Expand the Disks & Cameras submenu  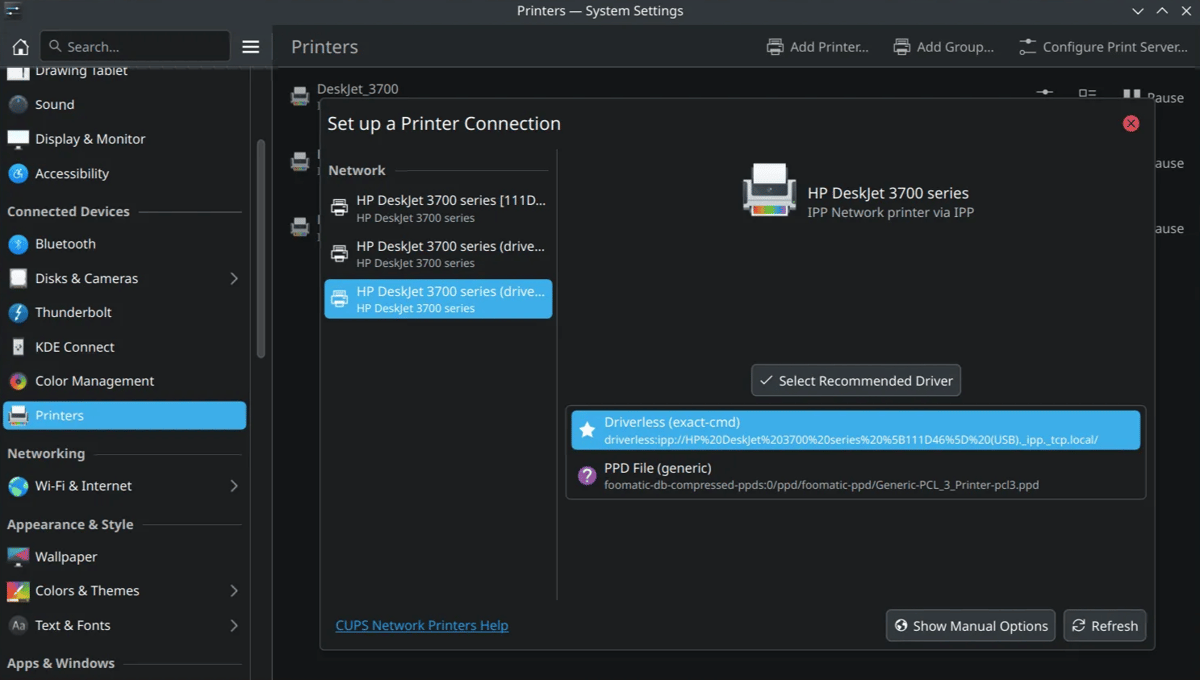click(x=234, y=279)
